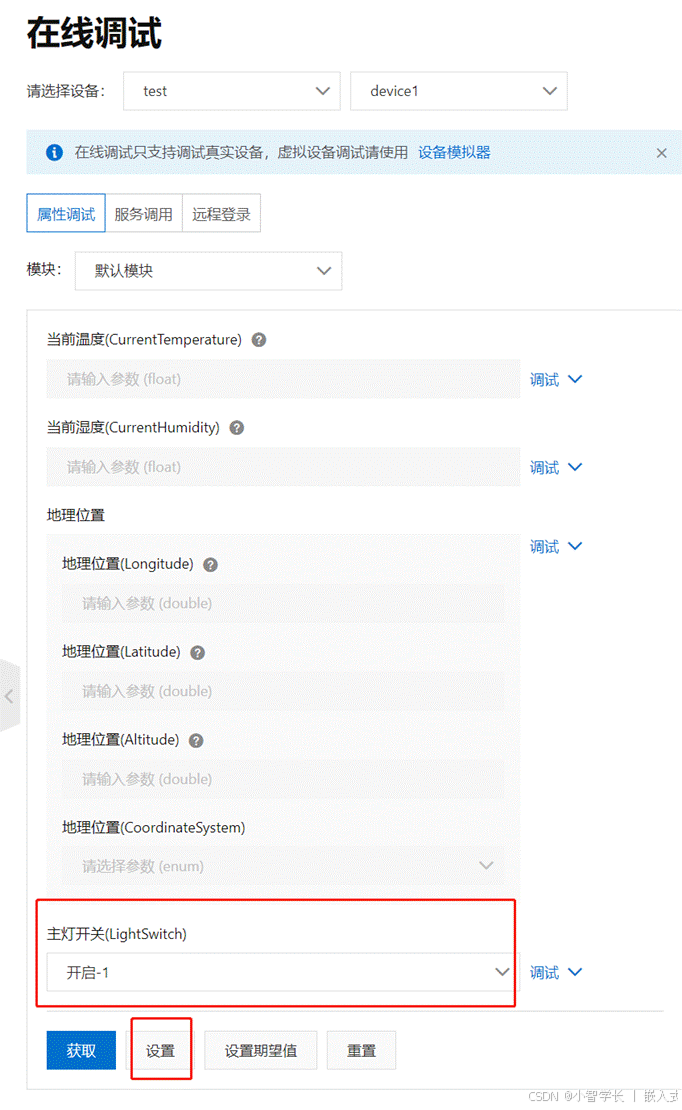Click the 在线调试 page title
The width and height of the screenshot is (682, 1110).
[x=94, y=33]
